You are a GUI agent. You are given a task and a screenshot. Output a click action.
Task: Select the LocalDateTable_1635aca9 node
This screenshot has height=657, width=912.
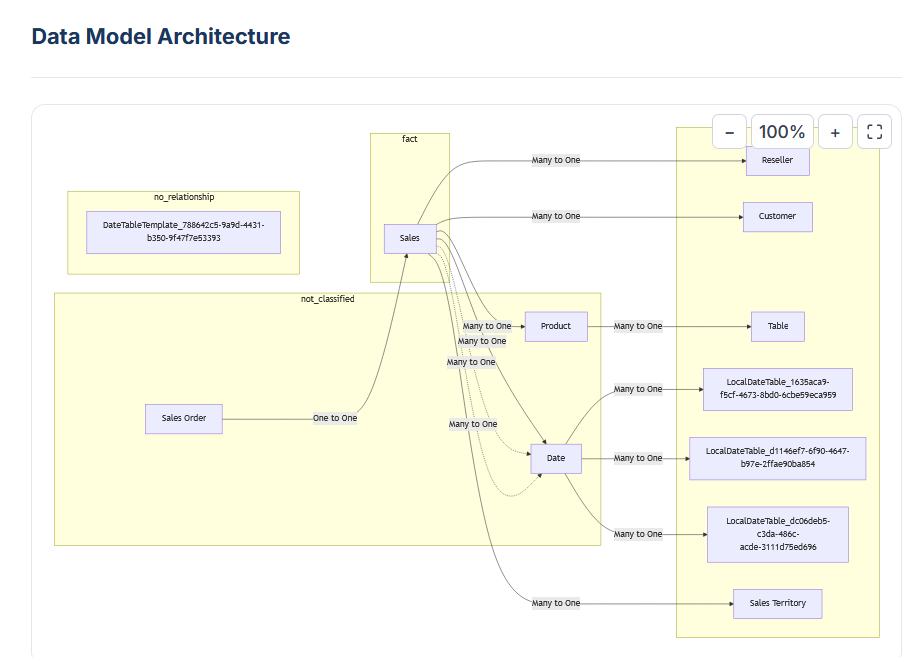777,389
